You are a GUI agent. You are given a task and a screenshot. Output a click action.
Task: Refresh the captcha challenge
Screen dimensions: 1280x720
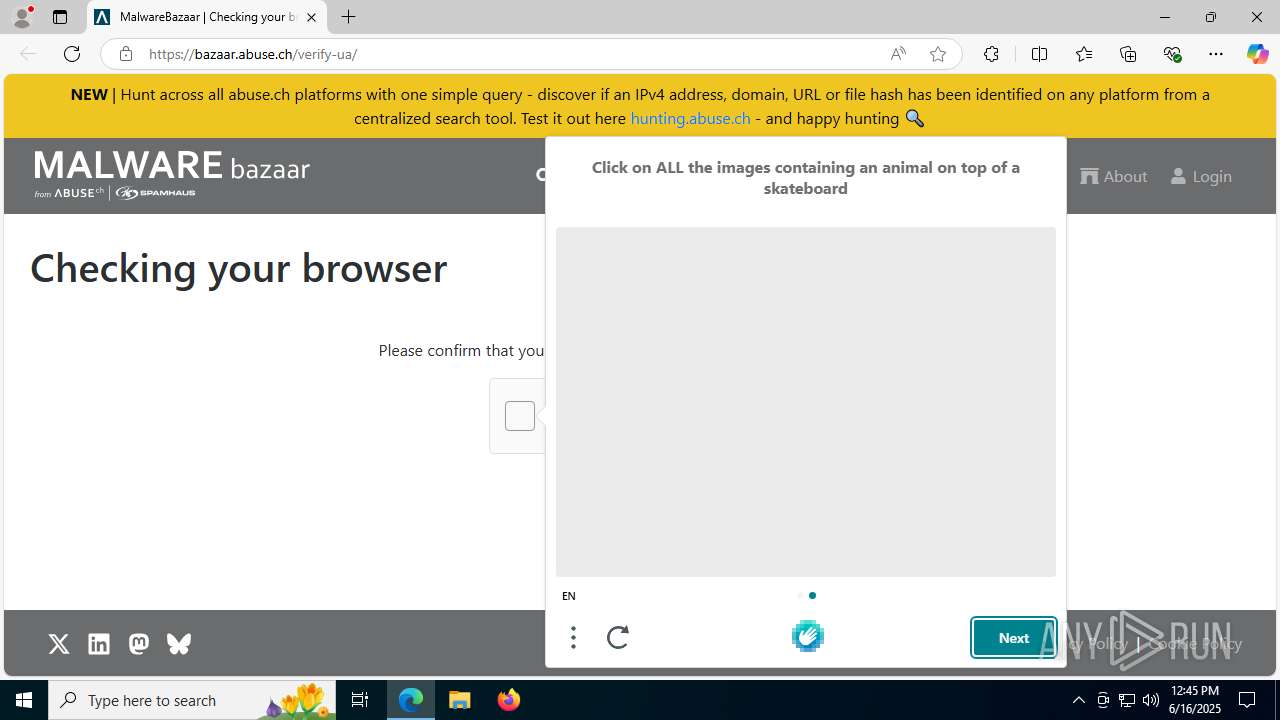point(618,637)
